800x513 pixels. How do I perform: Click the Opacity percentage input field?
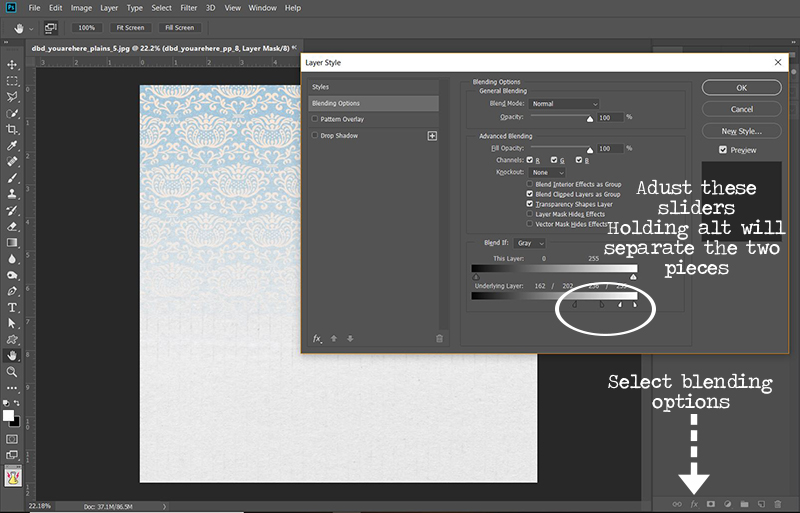click(610, 117)
